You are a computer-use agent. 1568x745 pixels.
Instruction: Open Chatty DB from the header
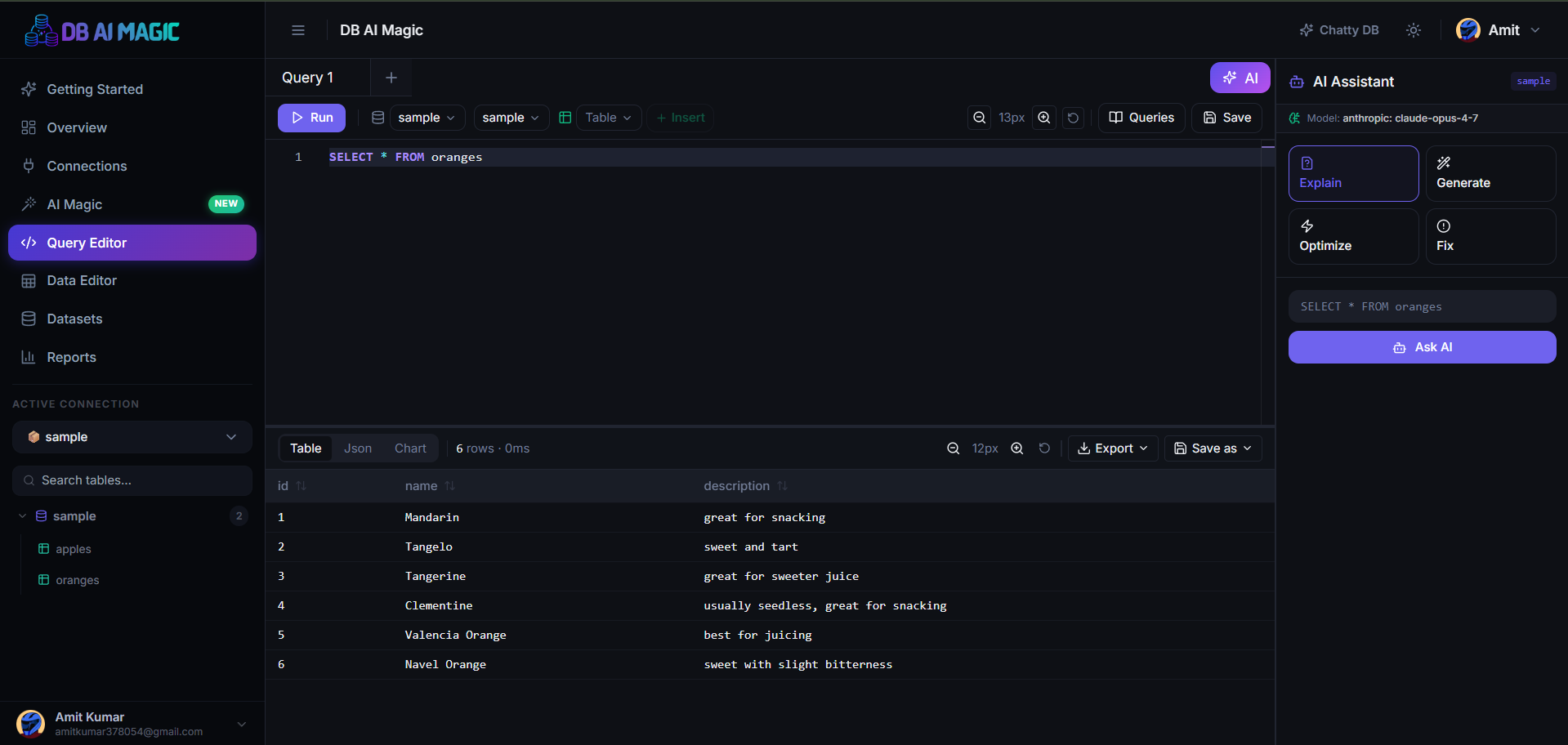click(1339, 30)
